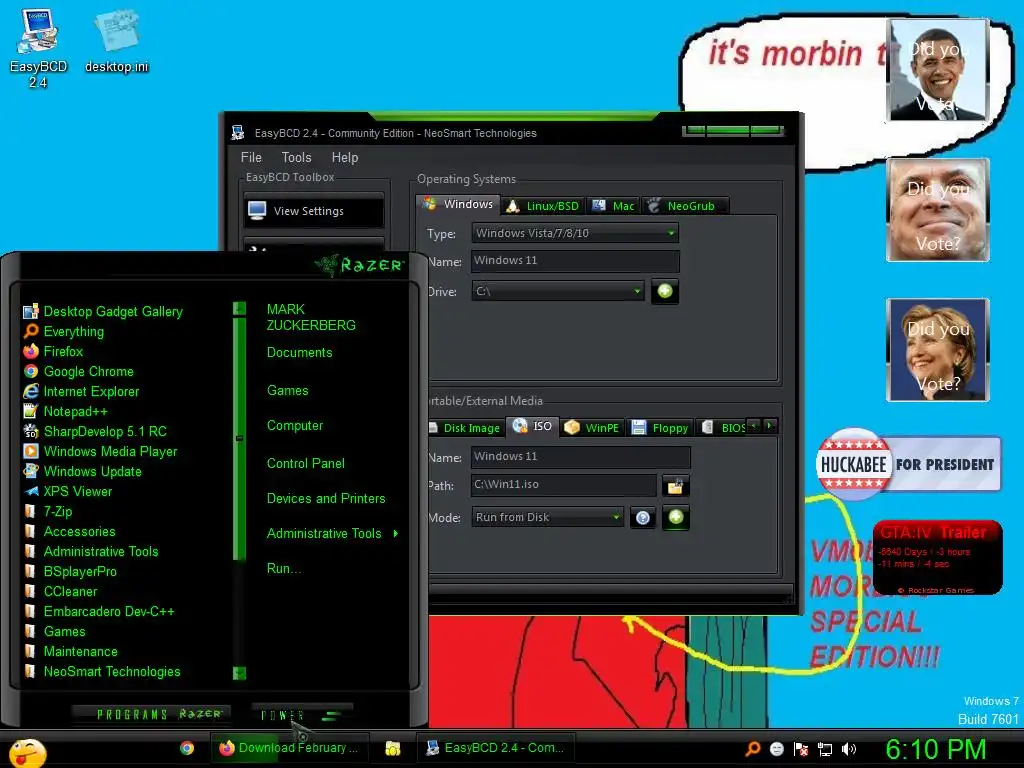The width and height of the screenshot is (1024, 768).
Task: Click the programs list scrollbar up arrow
Action: [240, 308]
